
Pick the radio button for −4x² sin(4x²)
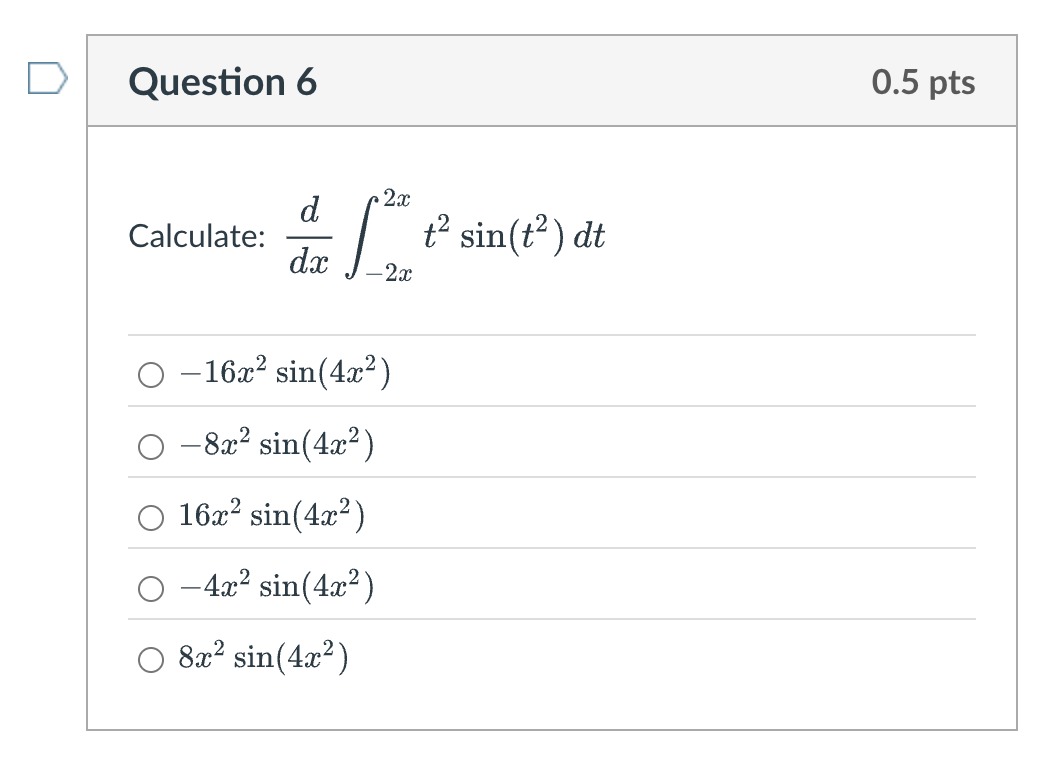[x=151, y=589]
